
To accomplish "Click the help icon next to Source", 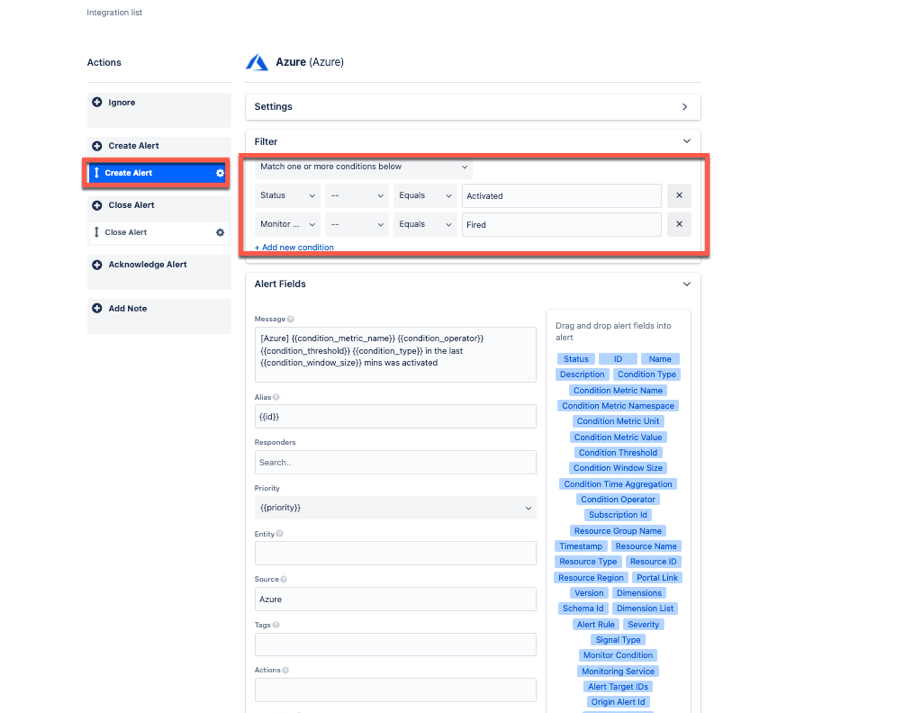I will [284, 580].
